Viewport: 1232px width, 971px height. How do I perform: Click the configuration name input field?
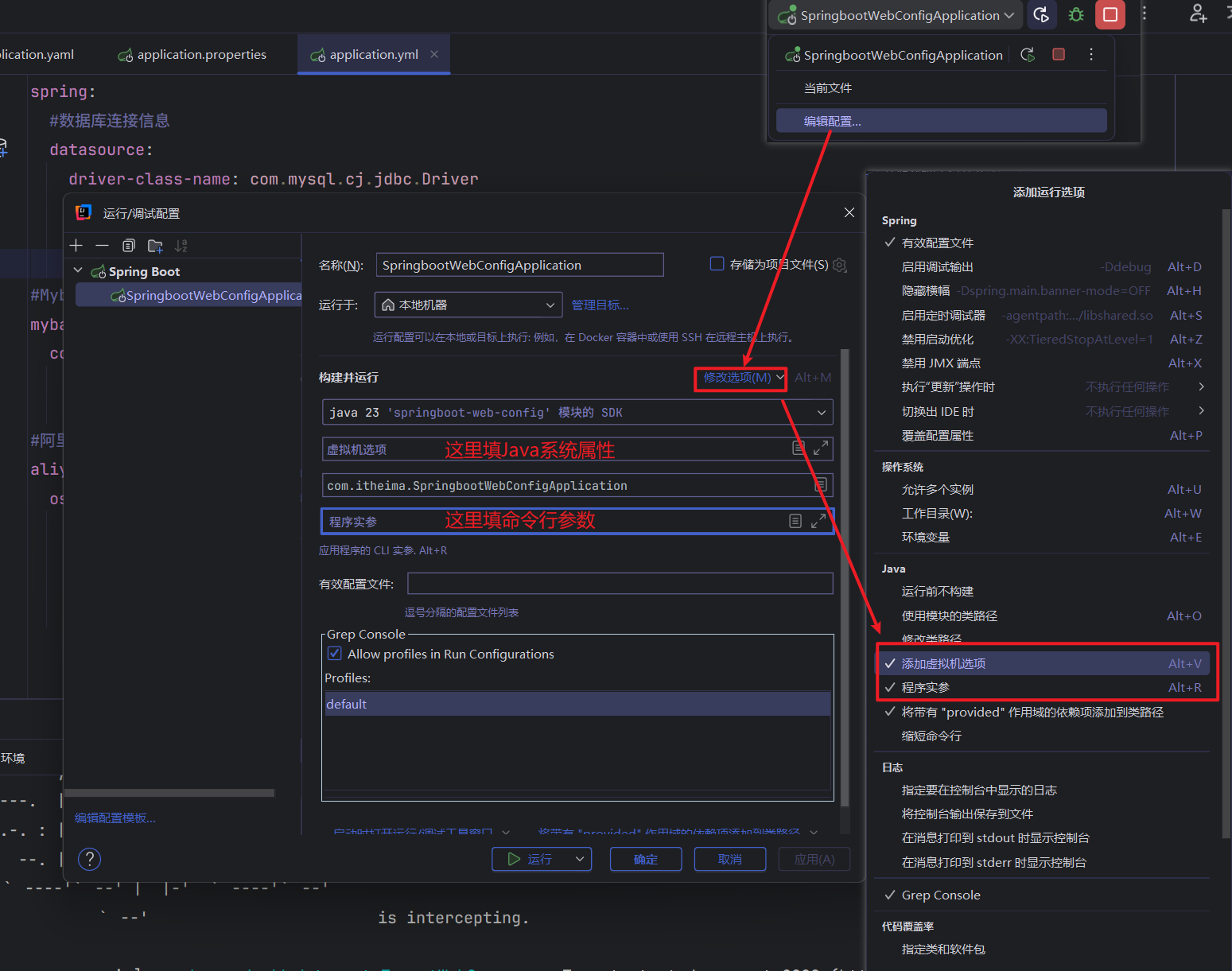click(519, 265)
